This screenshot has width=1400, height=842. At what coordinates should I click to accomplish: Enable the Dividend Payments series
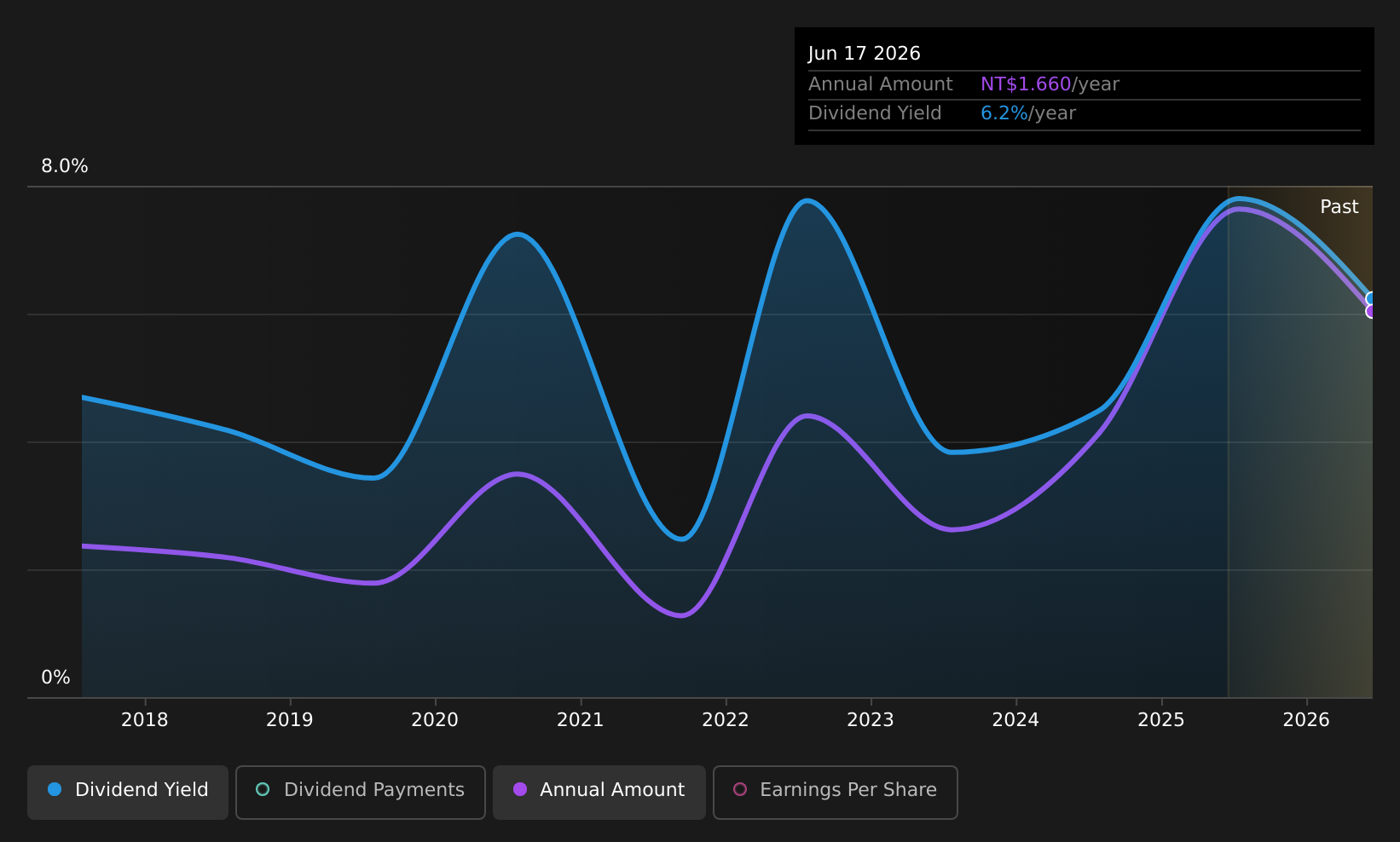click(x=361, y=792)
